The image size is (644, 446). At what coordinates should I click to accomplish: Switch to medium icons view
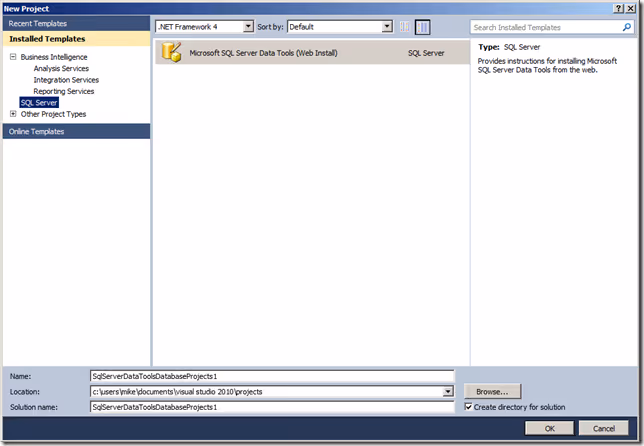point(422,27)
